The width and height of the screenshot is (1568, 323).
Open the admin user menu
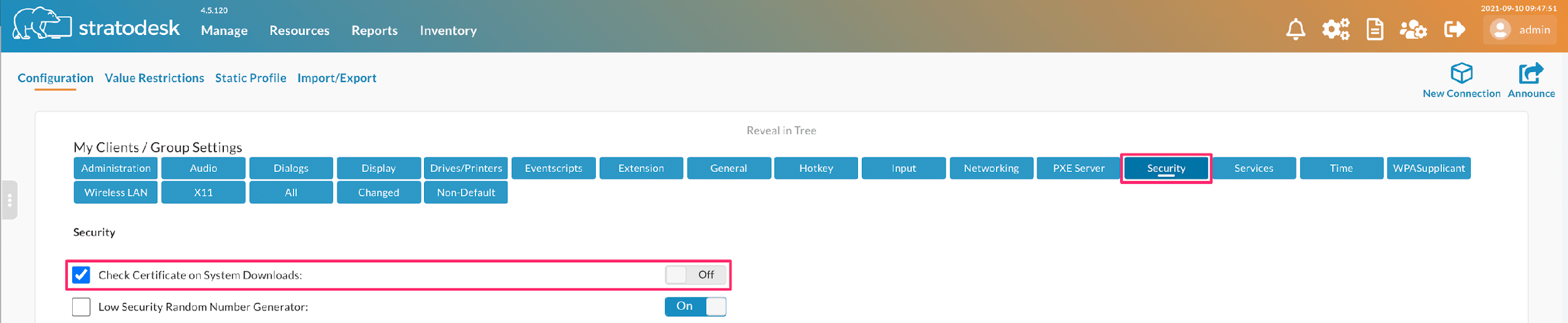(1519, 30)
